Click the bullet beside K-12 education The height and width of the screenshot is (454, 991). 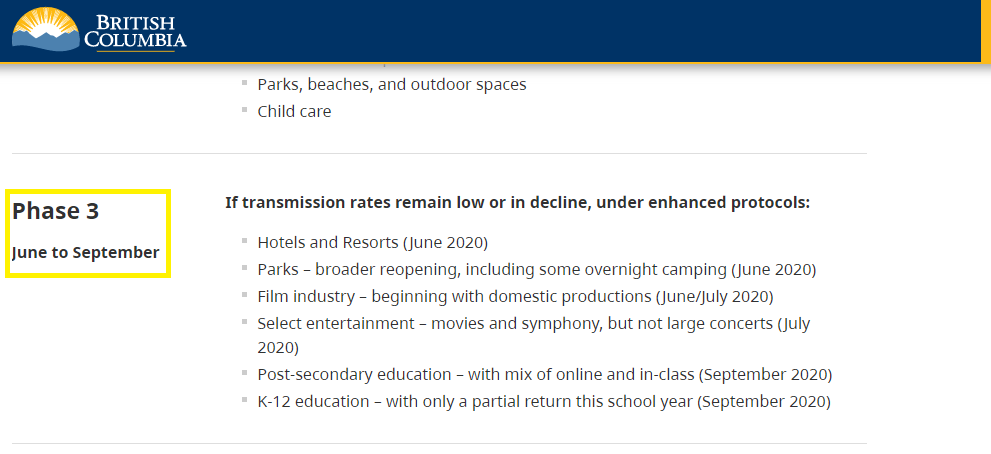pos(244,400)
